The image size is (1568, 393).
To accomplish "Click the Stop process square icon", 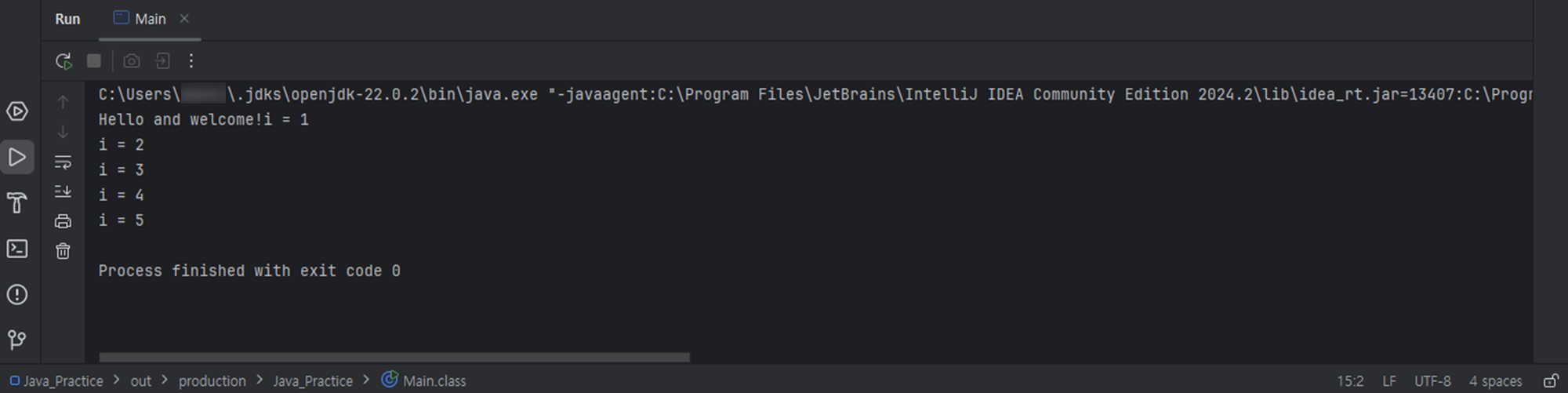I will 94,60.
